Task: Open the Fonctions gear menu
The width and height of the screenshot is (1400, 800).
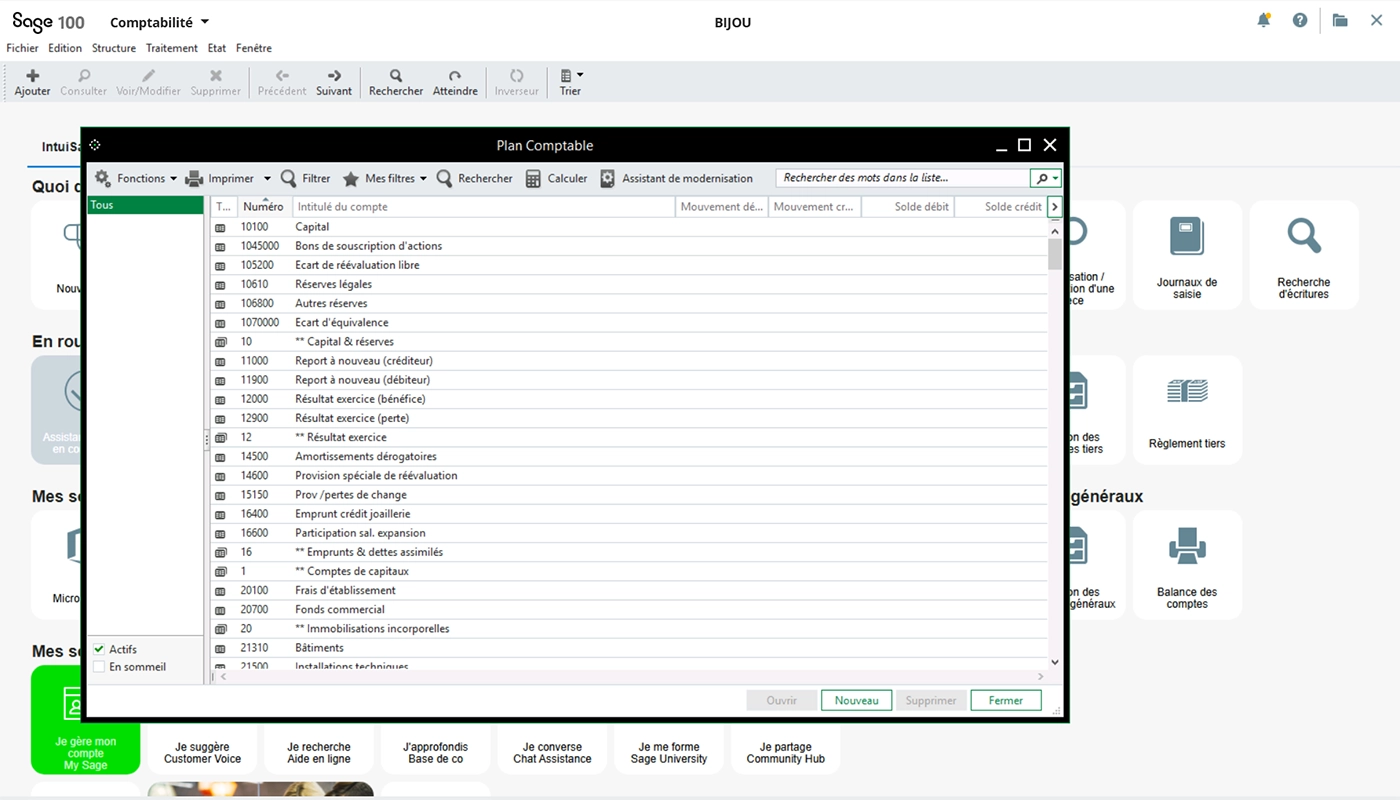Action: coord(135,178)
